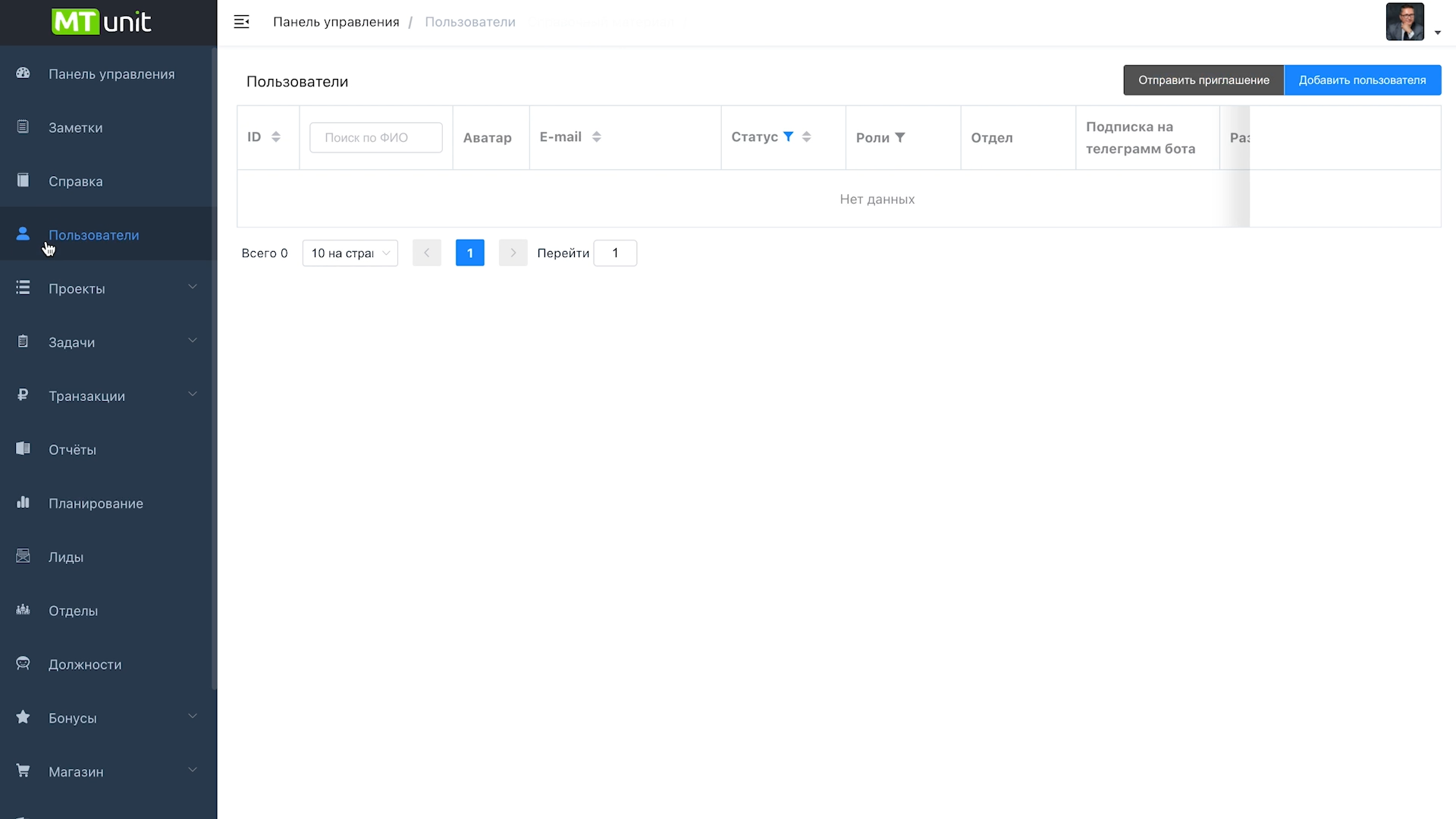The height and width of the screenshot is (819, 1456).
Task: Click the Поиск по ФИО search field
Action: click(376, 137)
